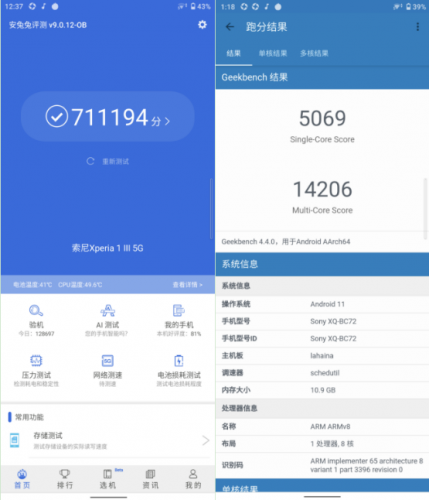This screenshot has height=500, width=429.
Task: Select the 结果 results tab in Geekbench
Action: 234,53
